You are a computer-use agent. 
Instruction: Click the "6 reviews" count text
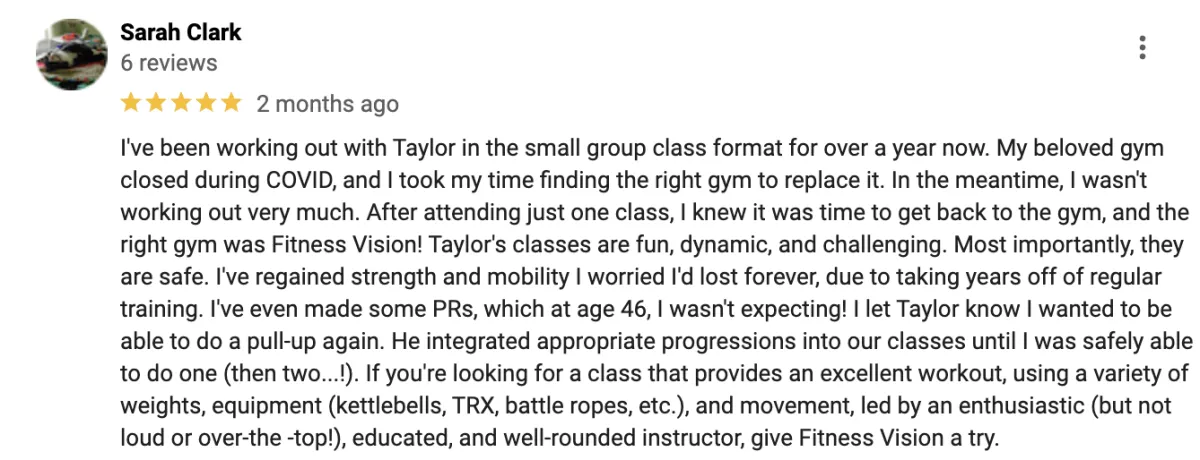(x=168, y=63)
